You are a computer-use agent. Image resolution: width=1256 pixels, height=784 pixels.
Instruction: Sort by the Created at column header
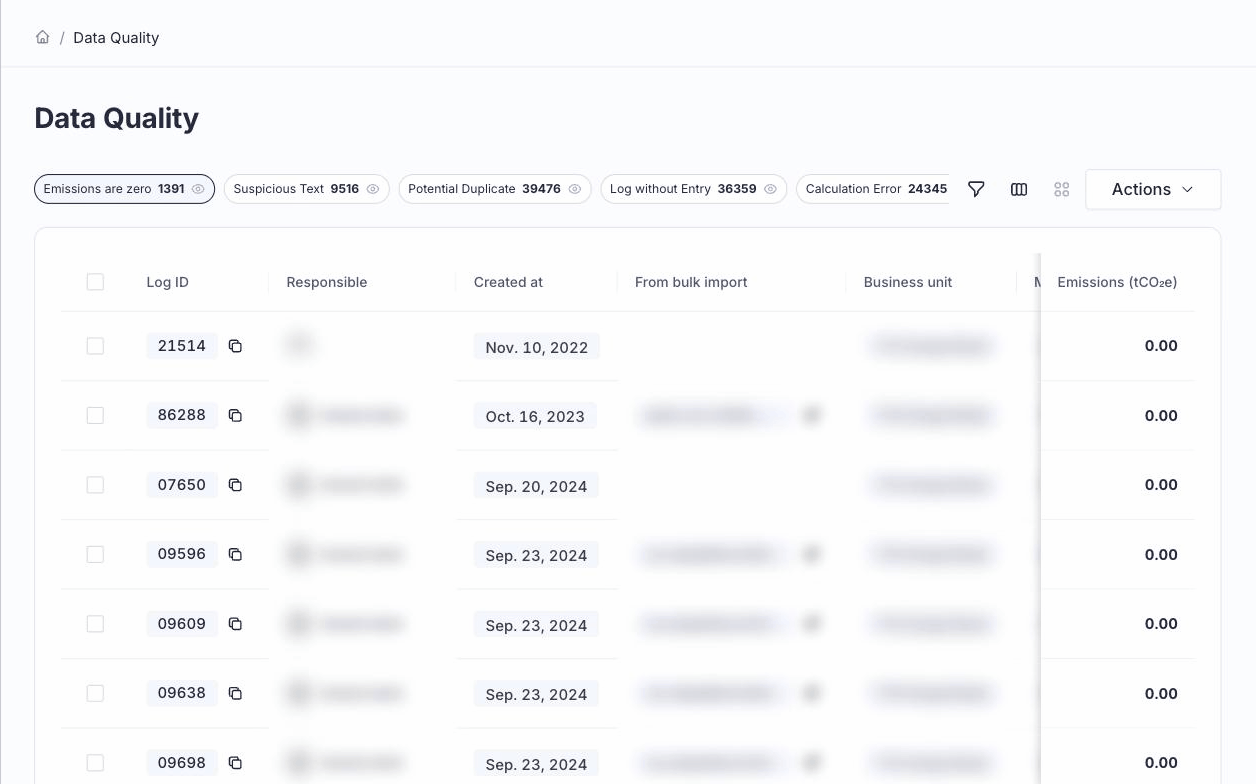point(508,282)
